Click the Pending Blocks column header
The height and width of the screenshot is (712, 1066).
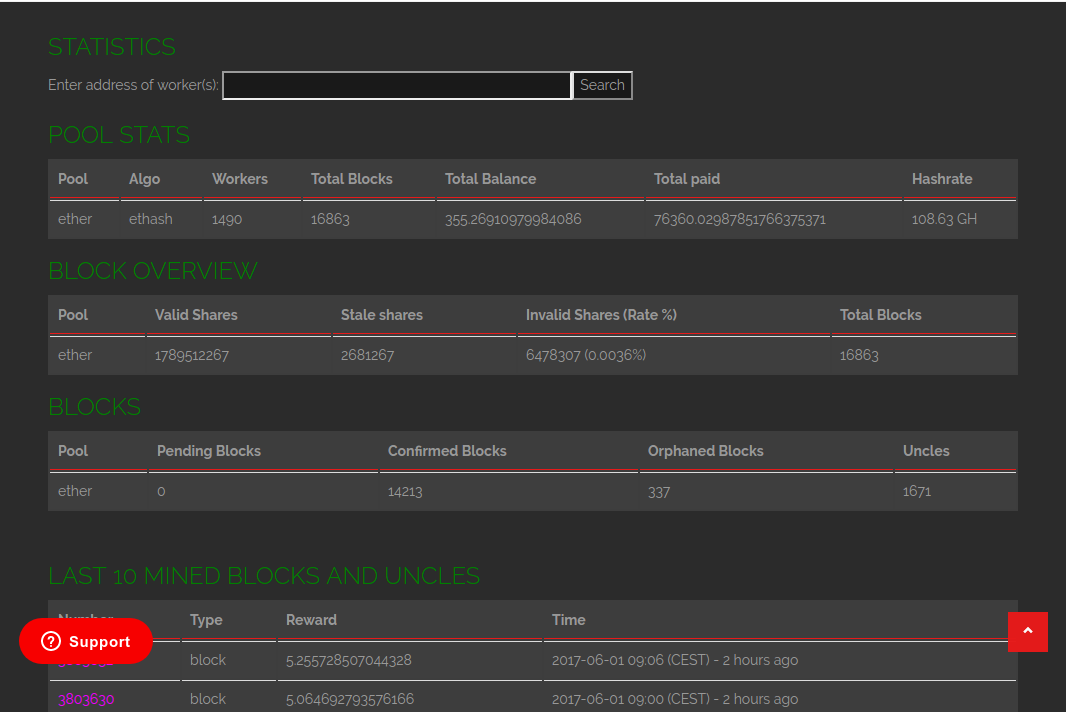(x=209, y=451)
